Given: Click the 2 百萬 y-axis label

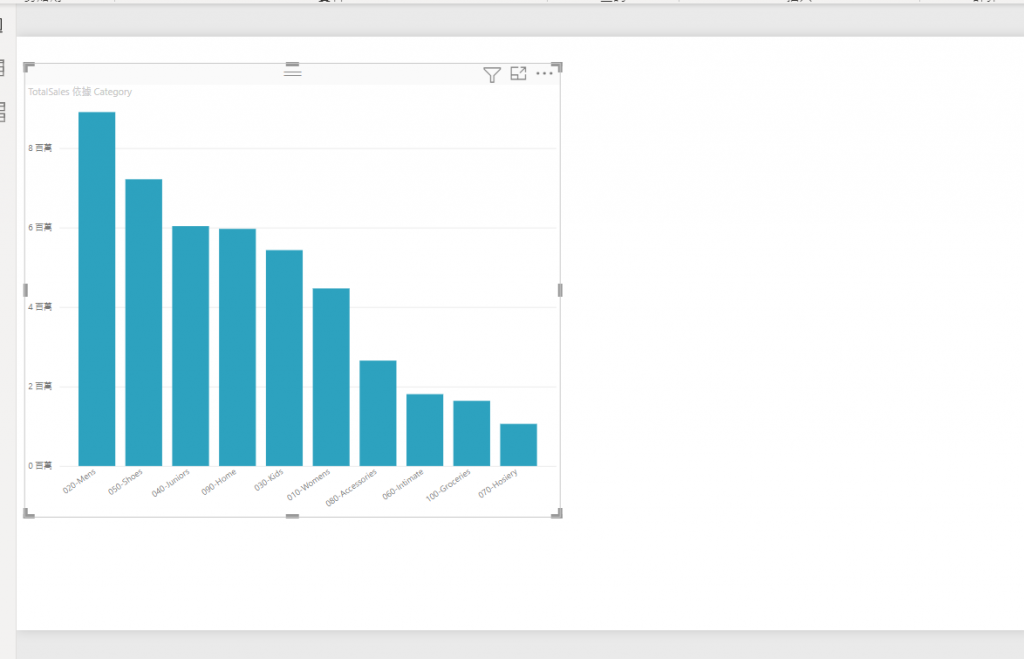Looking at the screenshot, I should [x=40, y=386].
